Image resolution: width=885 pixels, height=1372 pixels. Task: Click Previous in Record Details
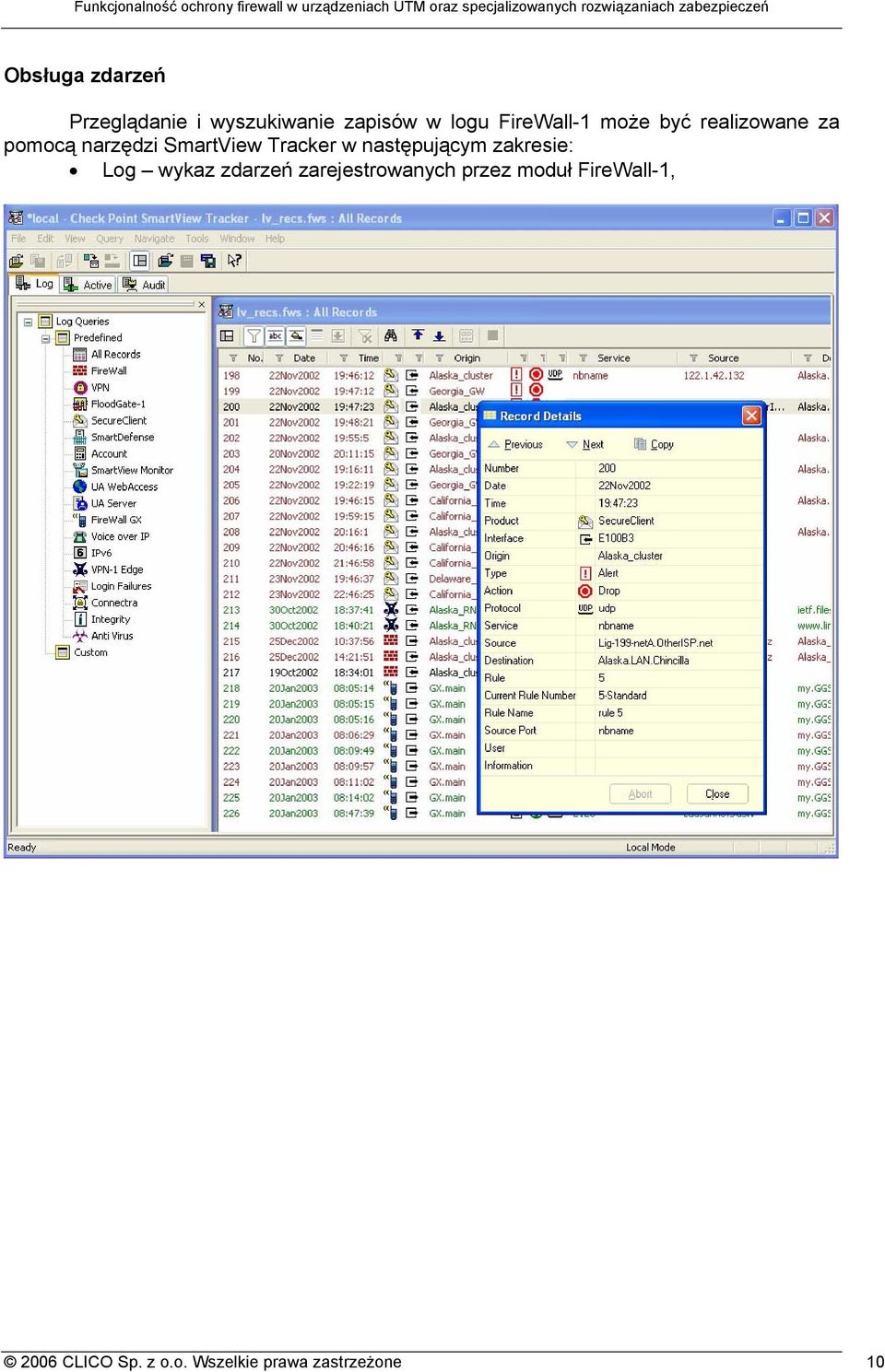(515, 444)
